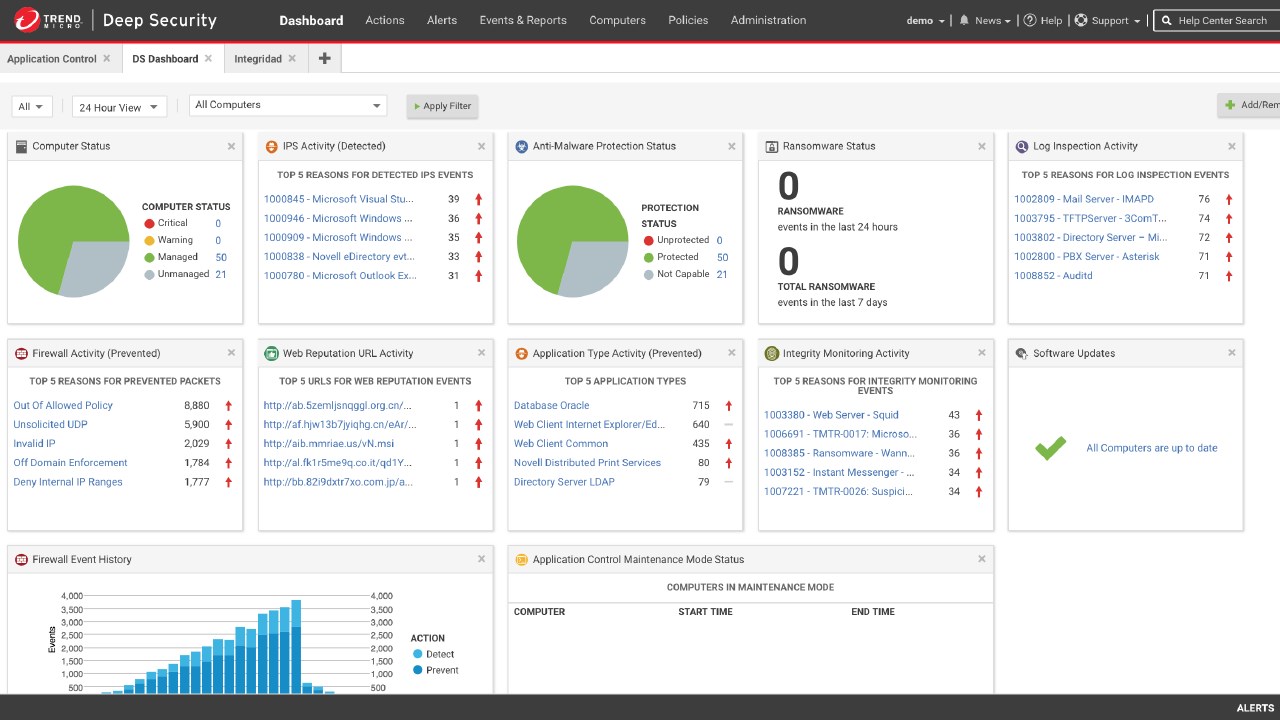Open the Actions menu

tap(385, 20)
